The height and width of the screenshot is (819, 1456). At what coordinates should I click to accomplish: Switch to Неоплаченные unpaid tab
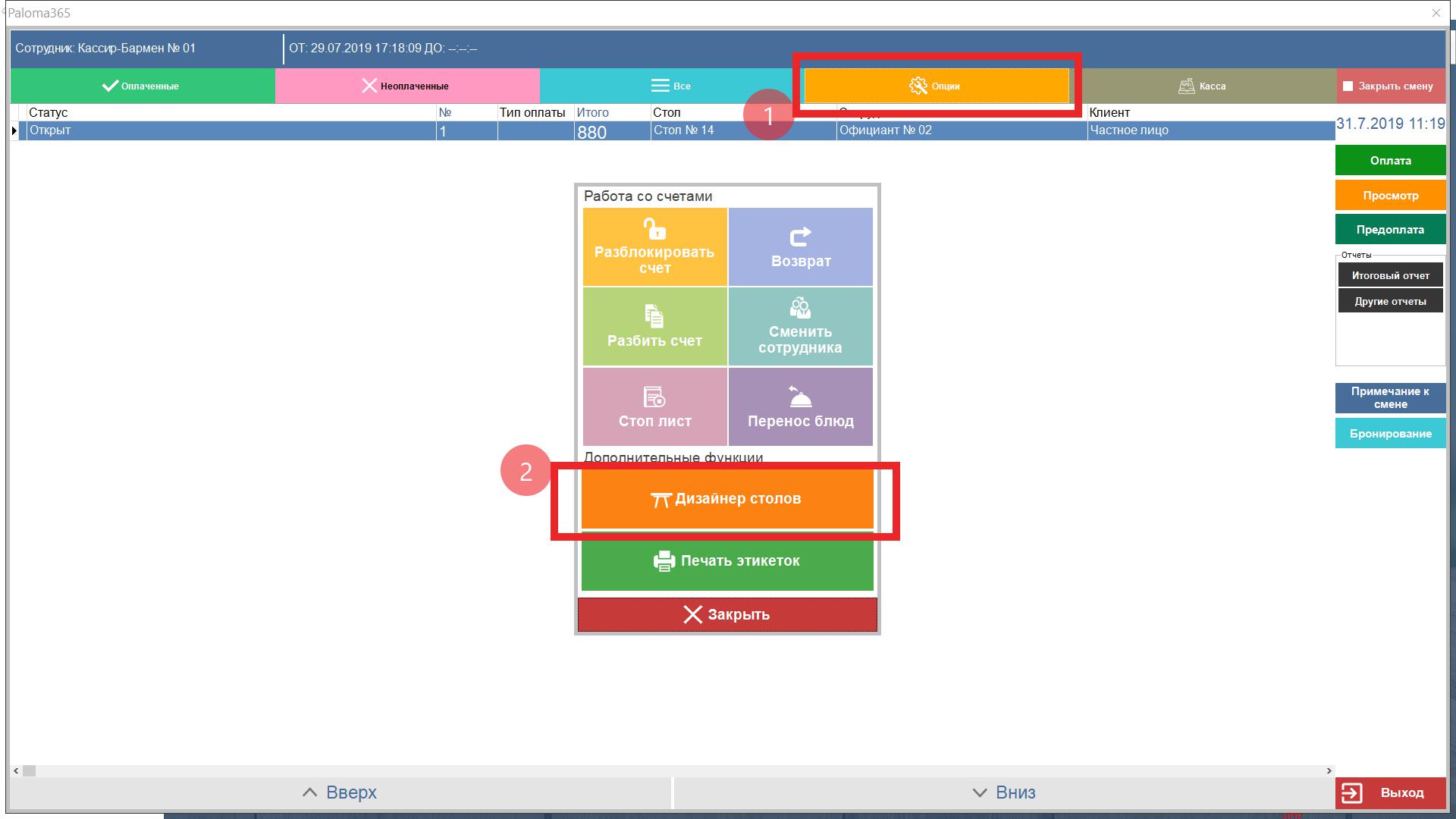406,86
